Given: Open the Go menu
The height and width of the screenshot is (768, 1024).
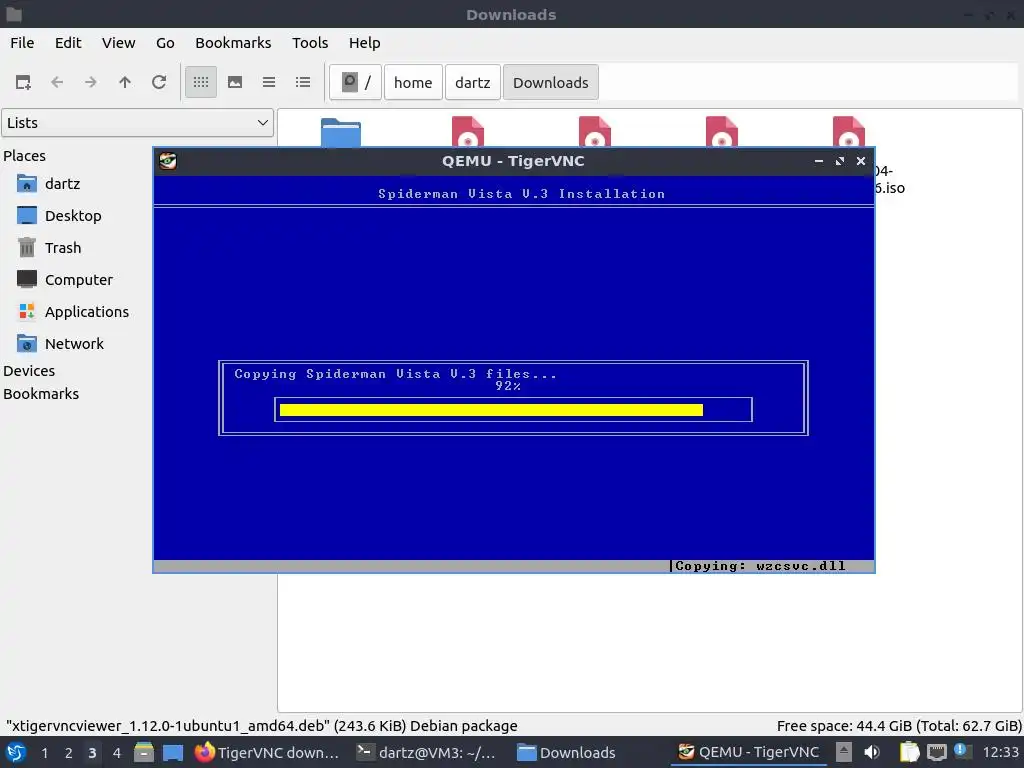Looking at the screenshot, I should coord(165,43).
